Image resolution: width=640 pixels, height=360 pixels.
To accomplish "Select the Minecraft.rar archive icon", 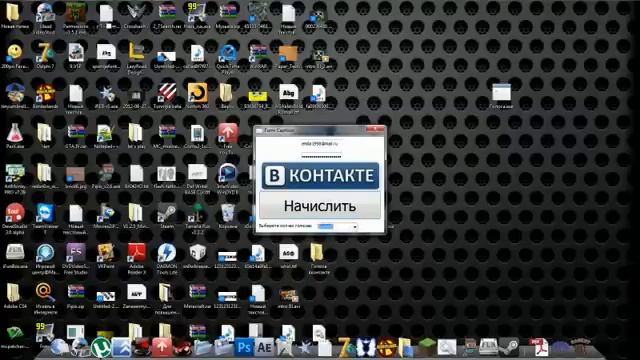I will (197, 296).
